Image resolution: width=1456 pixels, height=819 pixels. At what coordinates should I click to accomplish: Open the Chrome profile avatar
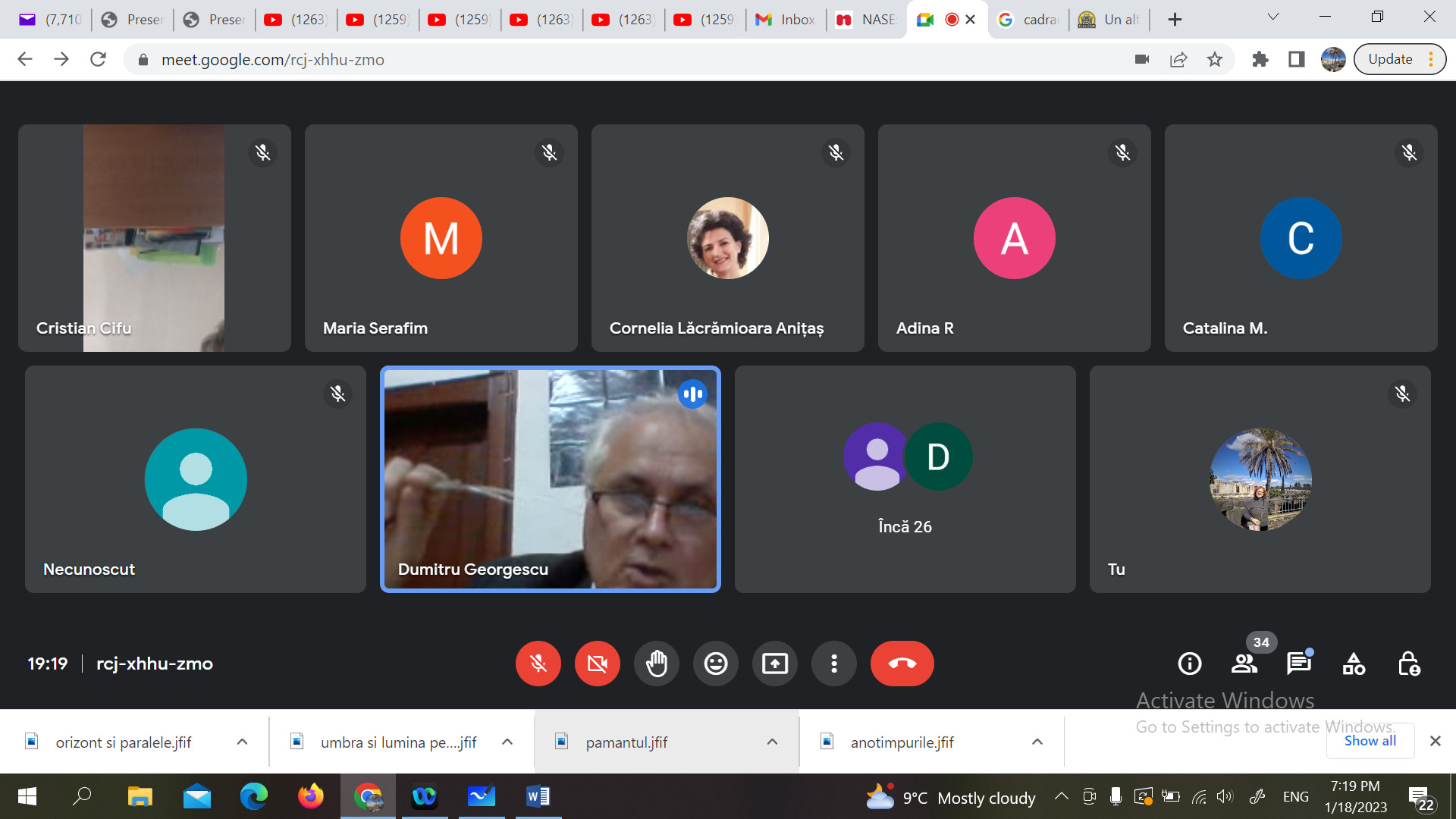click(x=1333, y=59)
